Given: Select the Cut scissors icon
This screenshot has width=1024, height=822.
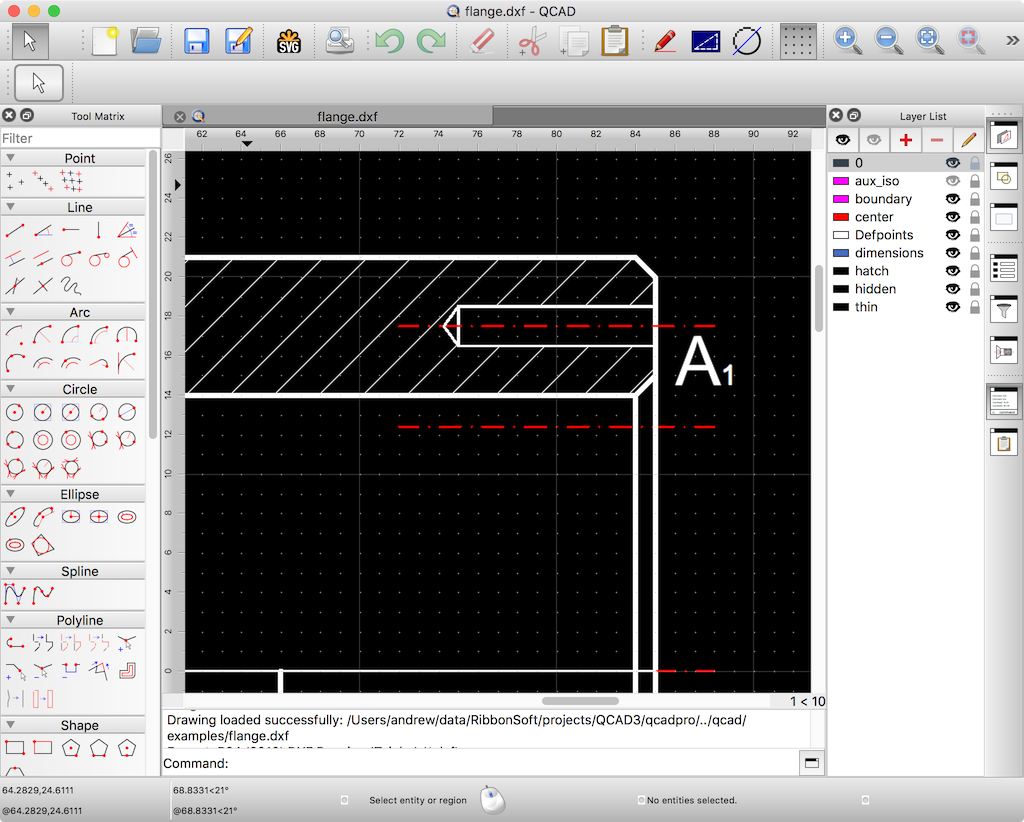Looking at the screenshot, I should click(x=531, y=41).
